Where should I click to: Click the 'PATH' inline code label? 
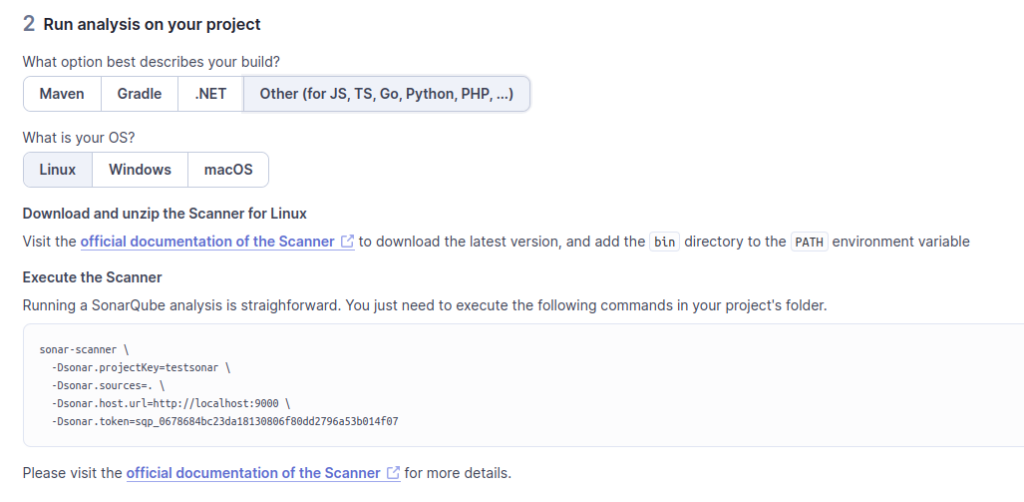point(808,242)
